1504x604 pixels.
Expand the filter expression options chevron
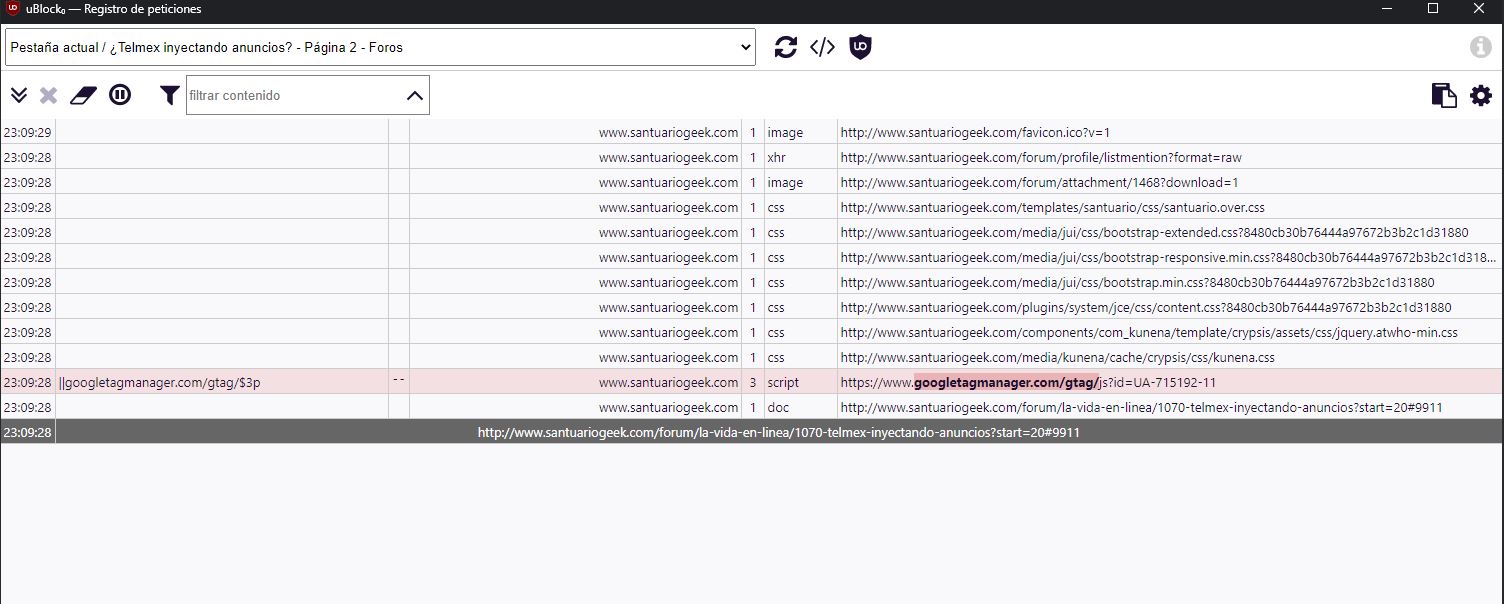pos(415,96)
